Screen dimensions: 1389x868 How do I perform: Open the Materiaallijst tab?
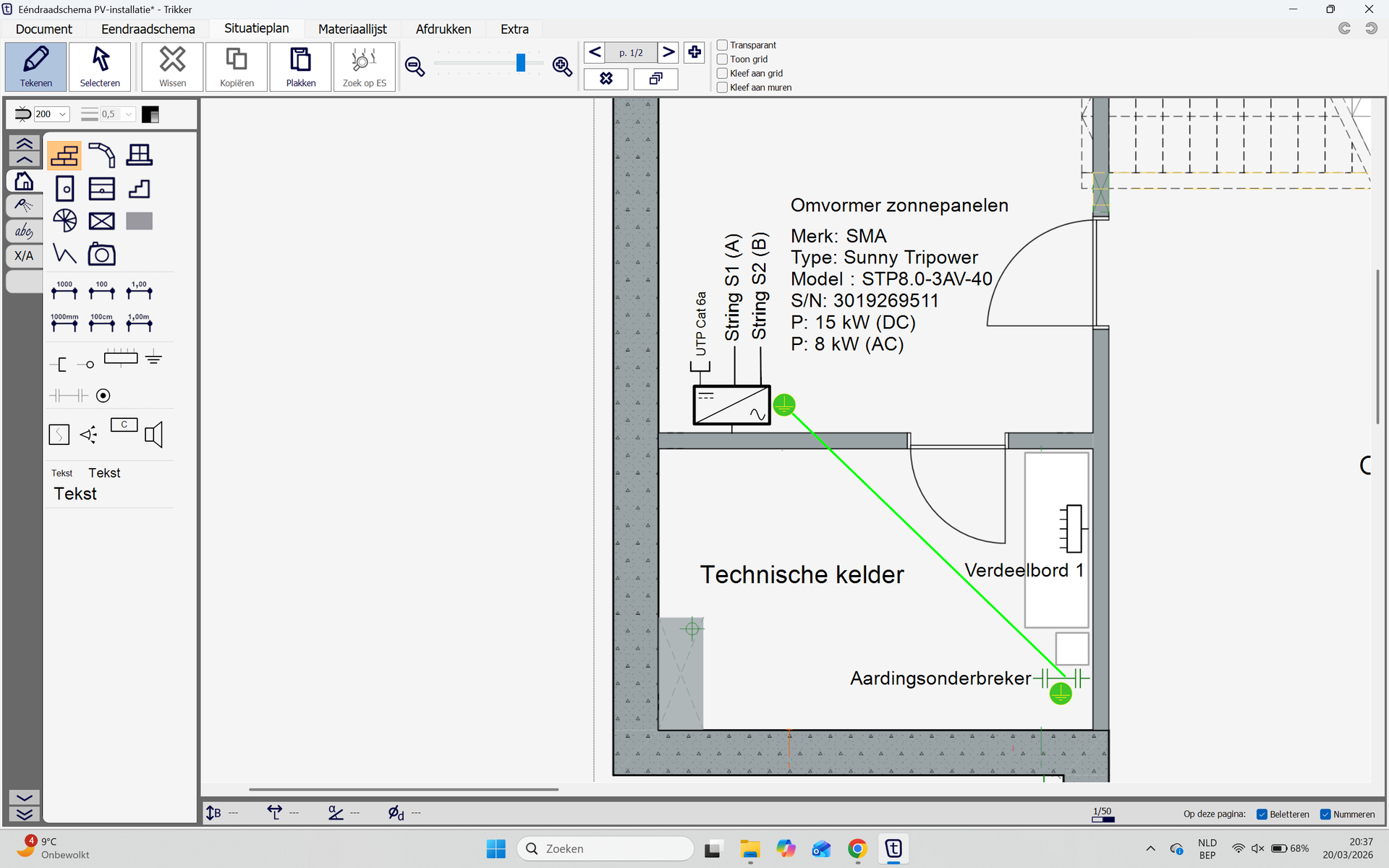pos(352,29)
